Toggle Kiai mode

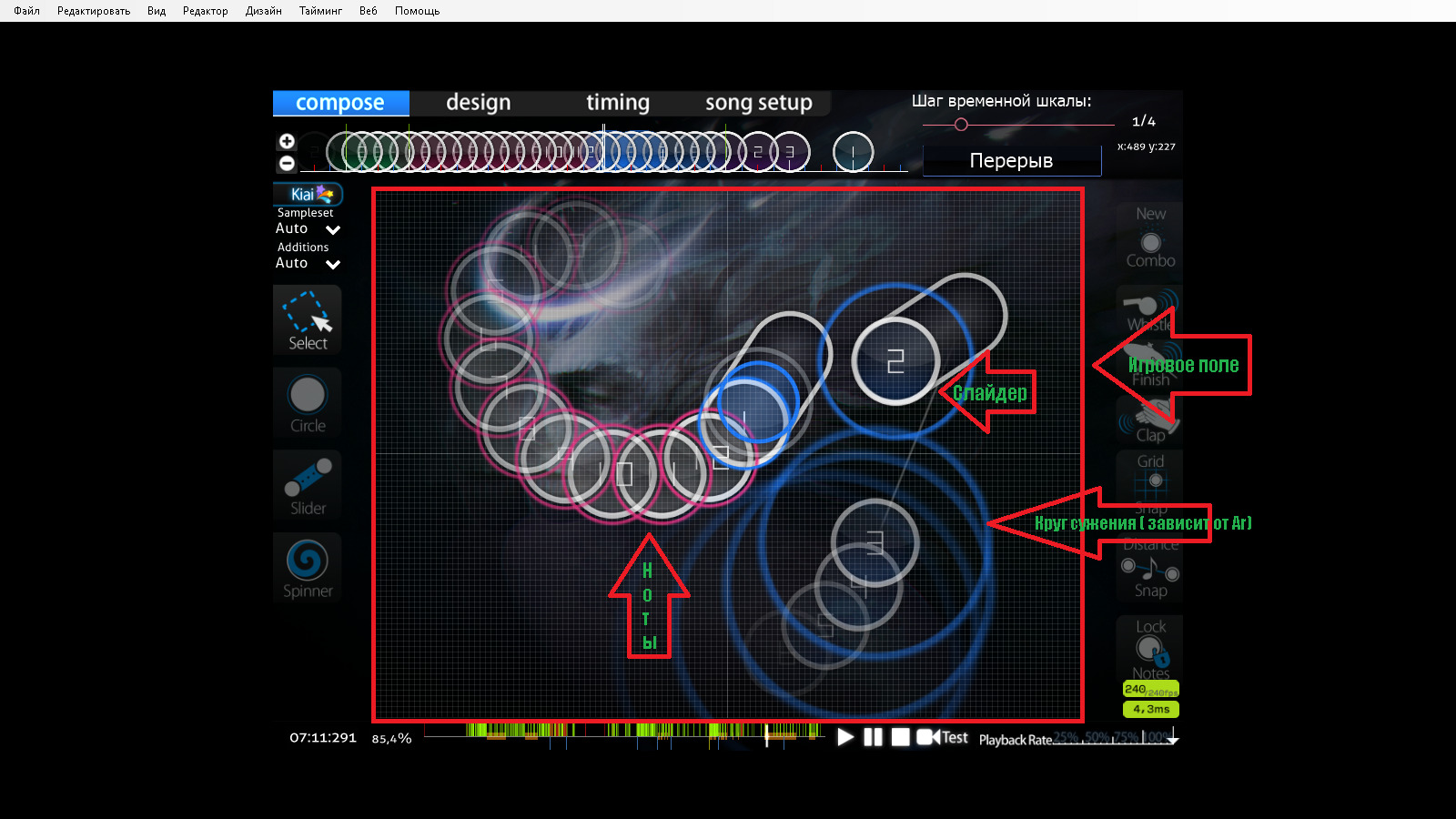(x=308, y=194)
